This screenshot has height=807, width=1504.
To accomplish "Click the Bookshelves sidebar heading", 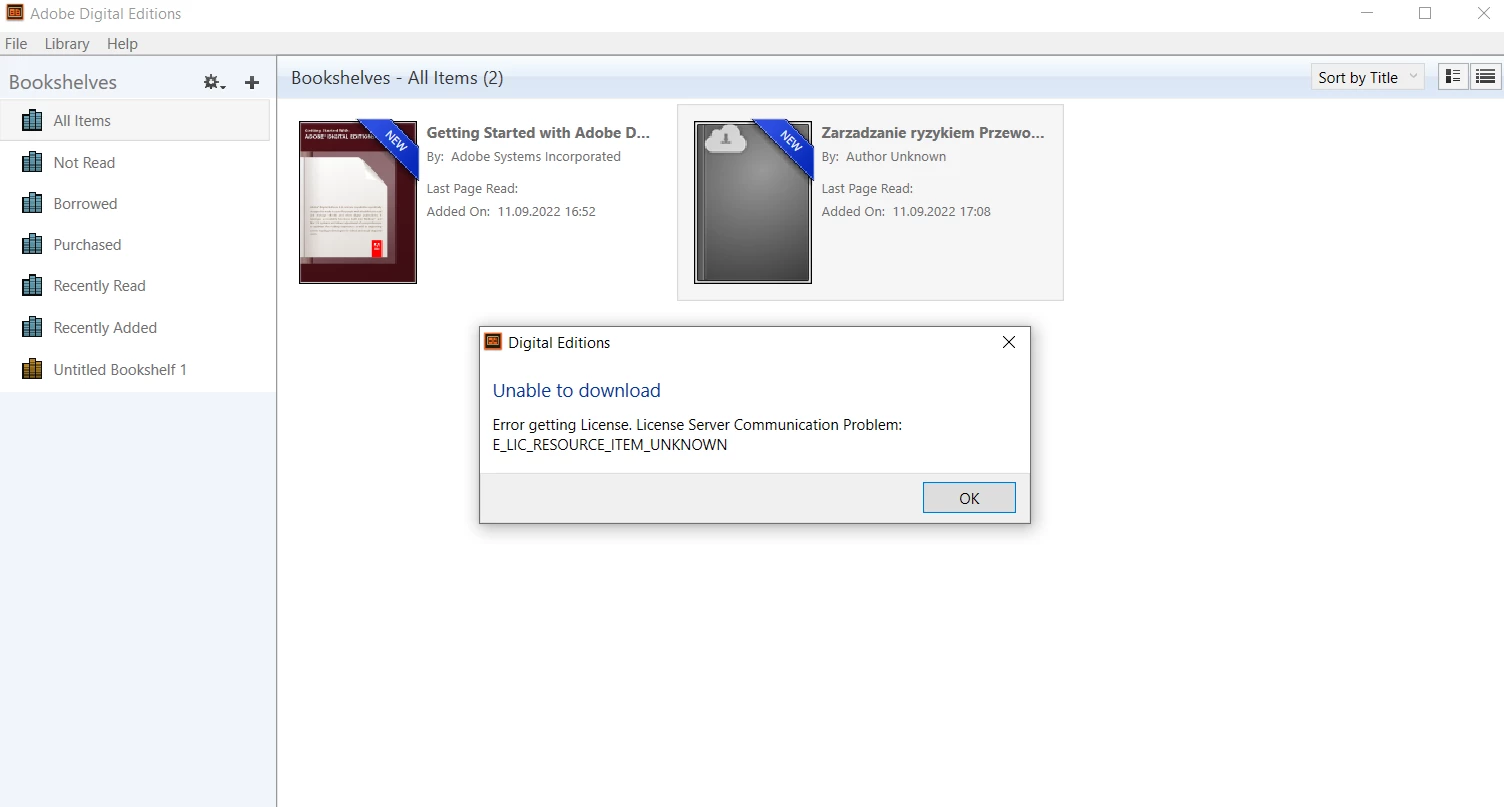I will pyautogui.click(x=63, y=82).
